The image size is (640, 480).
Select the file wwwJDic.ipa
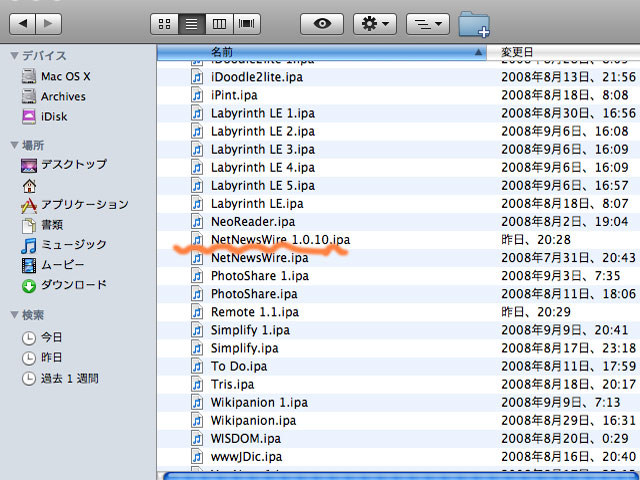point(246,456)
